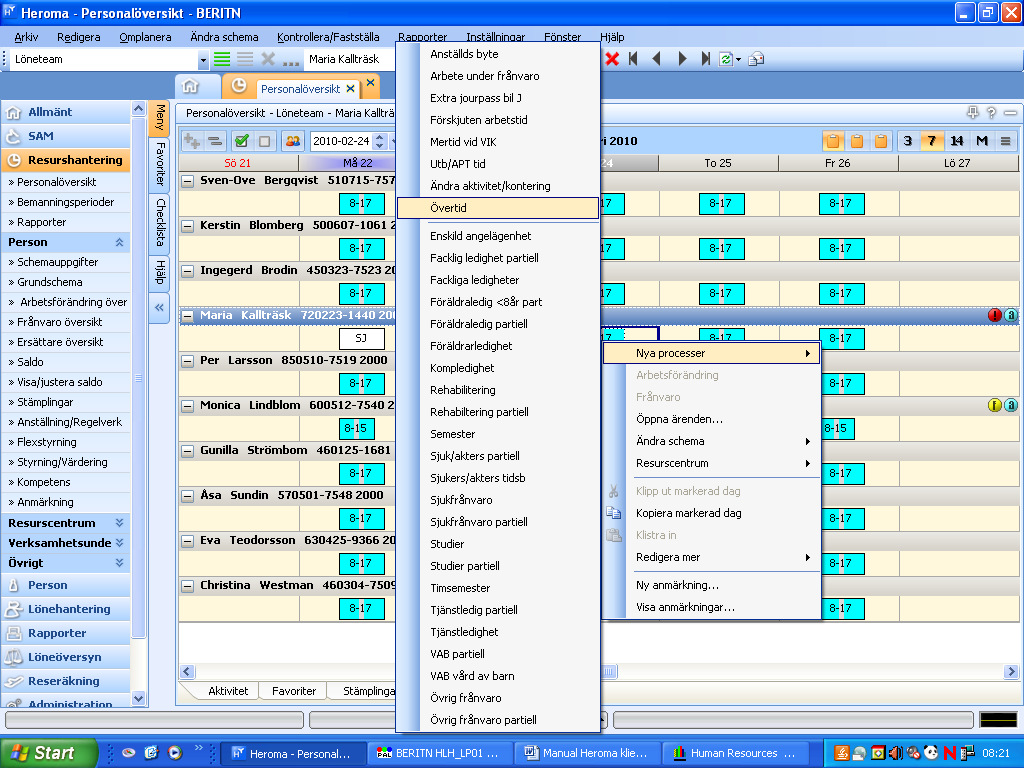
Task: Show month view with M button
Action: coord(982,140)
